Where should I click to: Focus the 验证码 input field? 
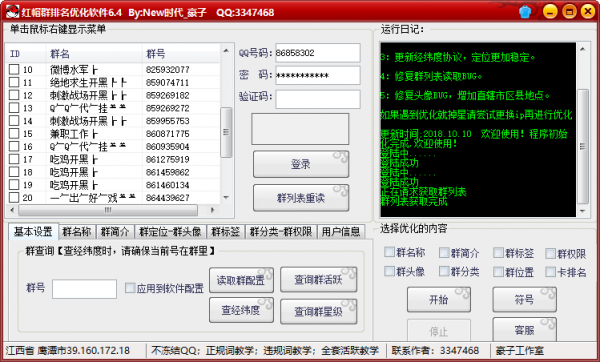[x=318, y=99]
